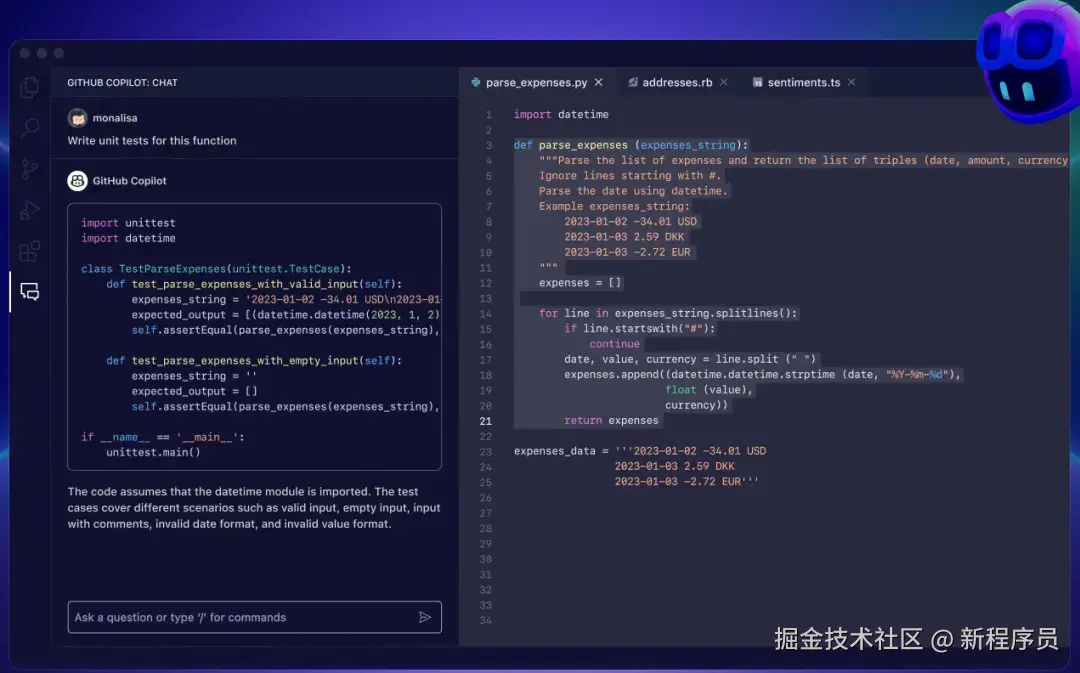Click '2023-01-03 2.59 DKK' on editor line 9
Screen dimensions: 1080x673
624,237
